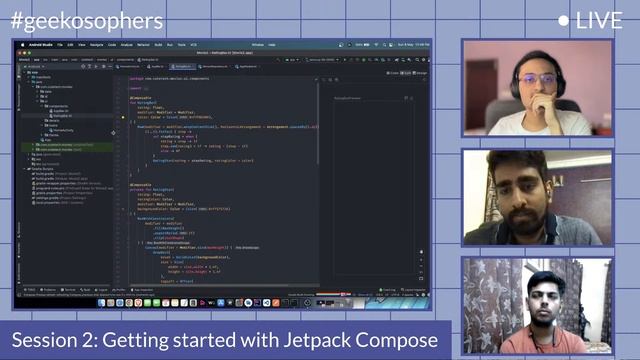Click the Wi-Fi icon in the macOS menu bar
The width and height of the screenshot is (640, 360).
click(x=376, y=45)
